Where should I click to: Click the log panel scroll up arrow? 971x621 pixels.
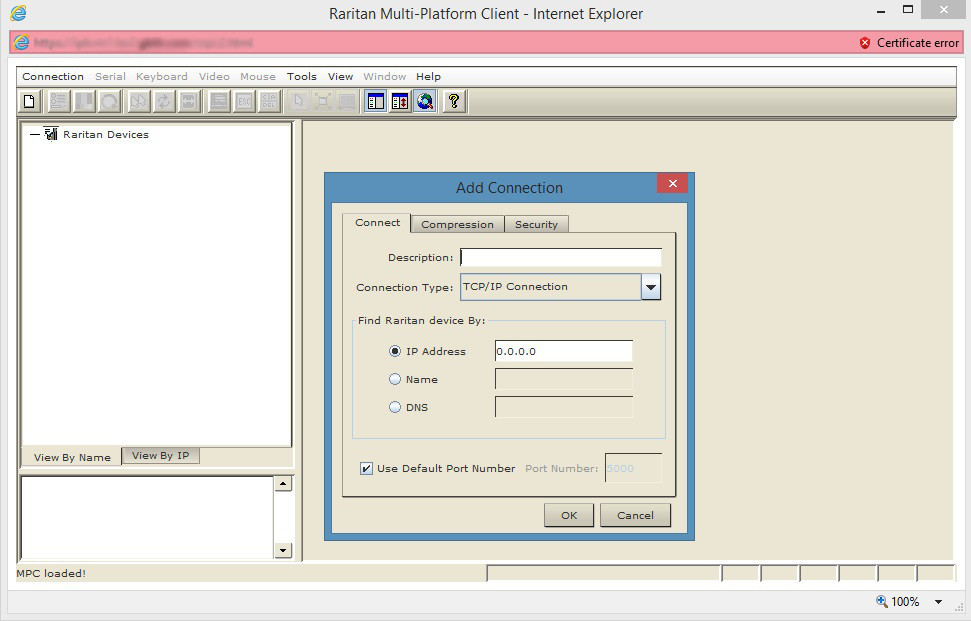(283, 484)
